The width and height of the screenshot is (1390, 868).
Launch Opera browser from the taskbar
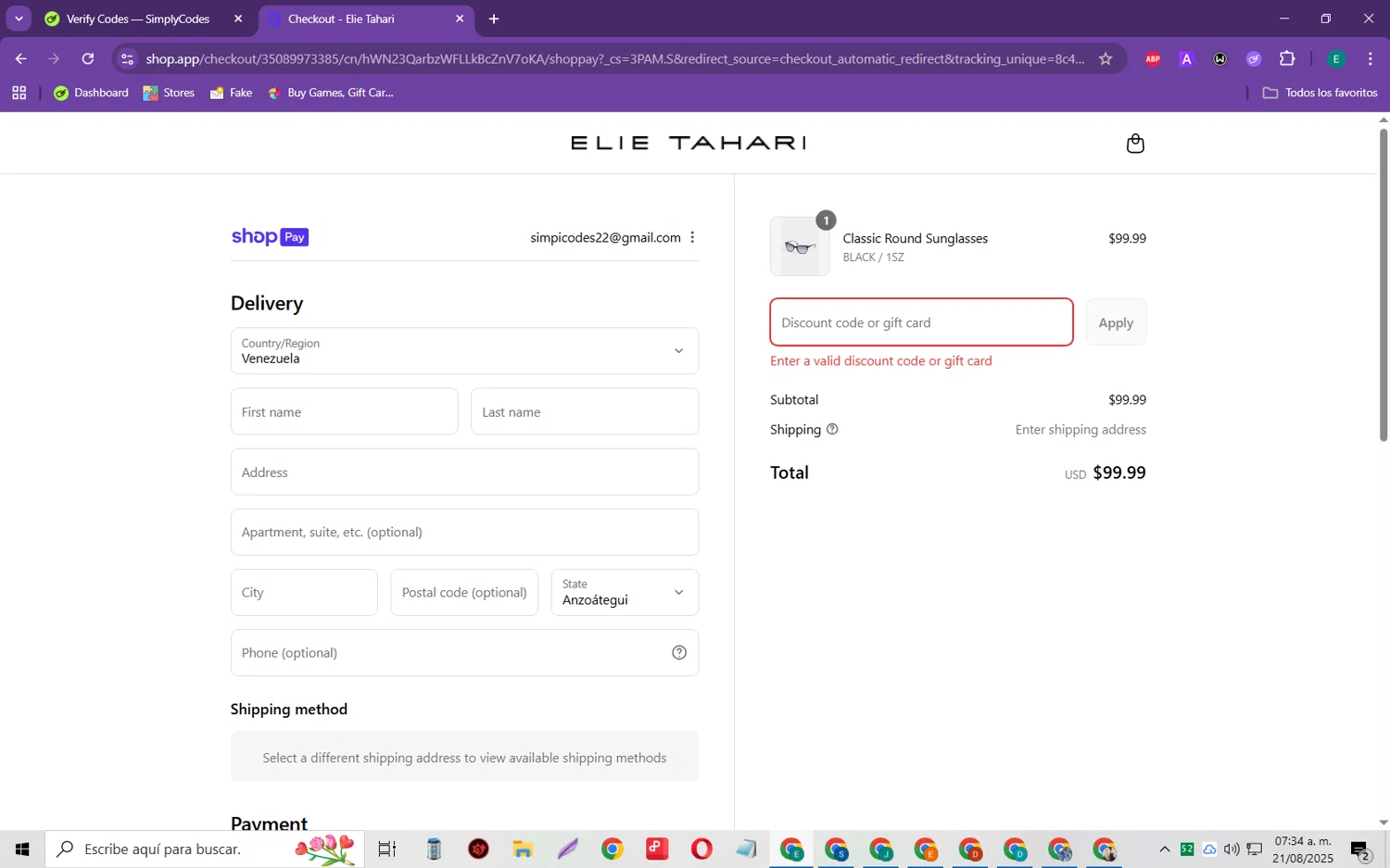pyautogui.click(x=701, y=849)
